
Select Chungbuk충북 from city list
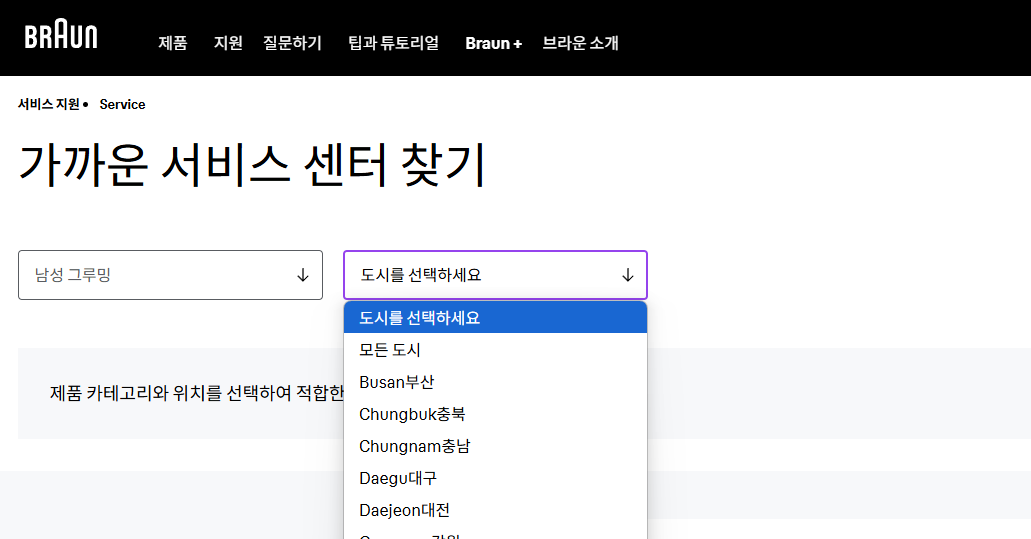[x=495, y=414]
